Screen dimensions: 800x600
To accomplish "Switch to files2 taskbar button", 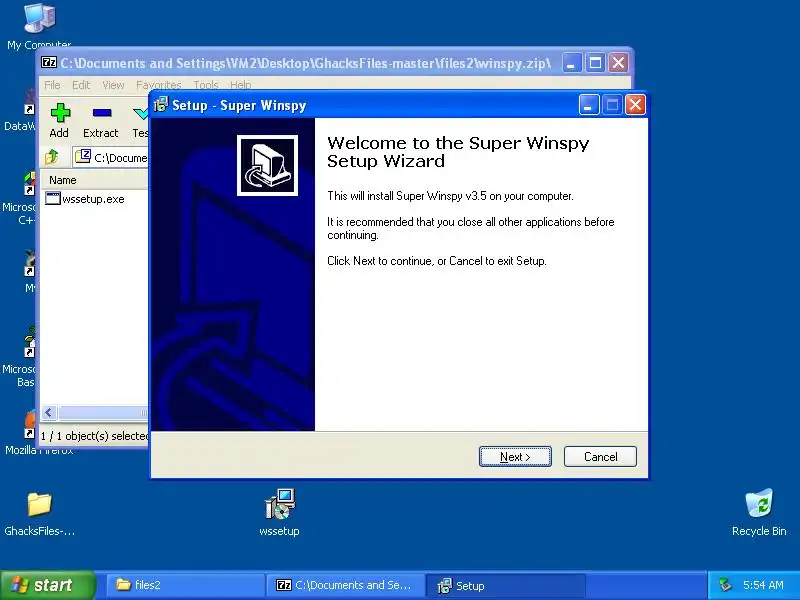I will (185, 585).
